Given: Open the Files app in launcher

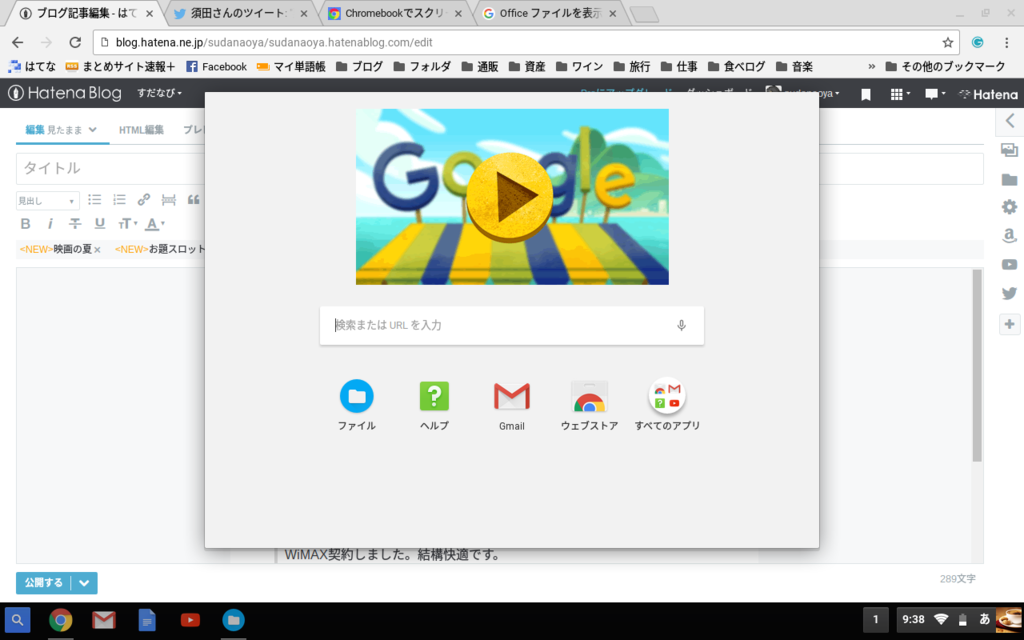Looking at the screenshot, I should (x=357, y=405).
